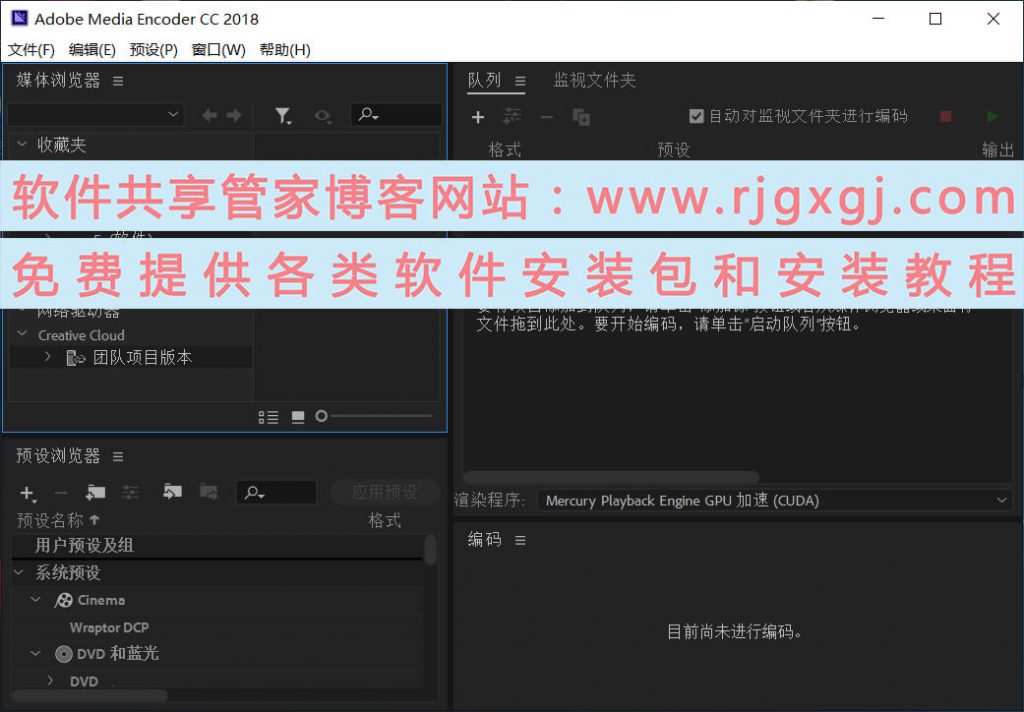Click the 应用预设 button
This screenshot has width=1024, height=712.
pyautogui.click(x=384, y=492)
